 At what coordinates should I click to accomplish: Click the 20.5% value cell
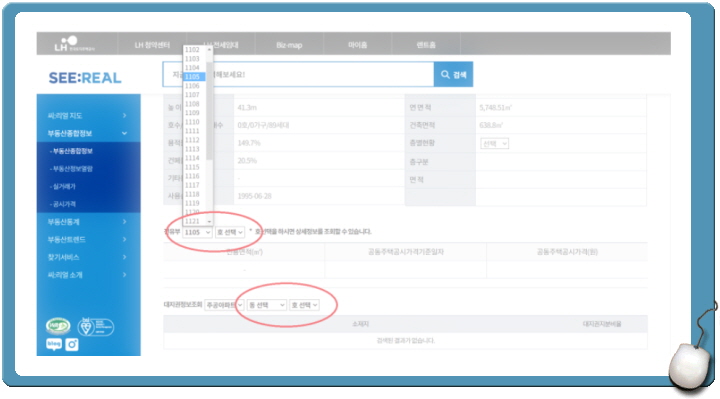(247, 161)
